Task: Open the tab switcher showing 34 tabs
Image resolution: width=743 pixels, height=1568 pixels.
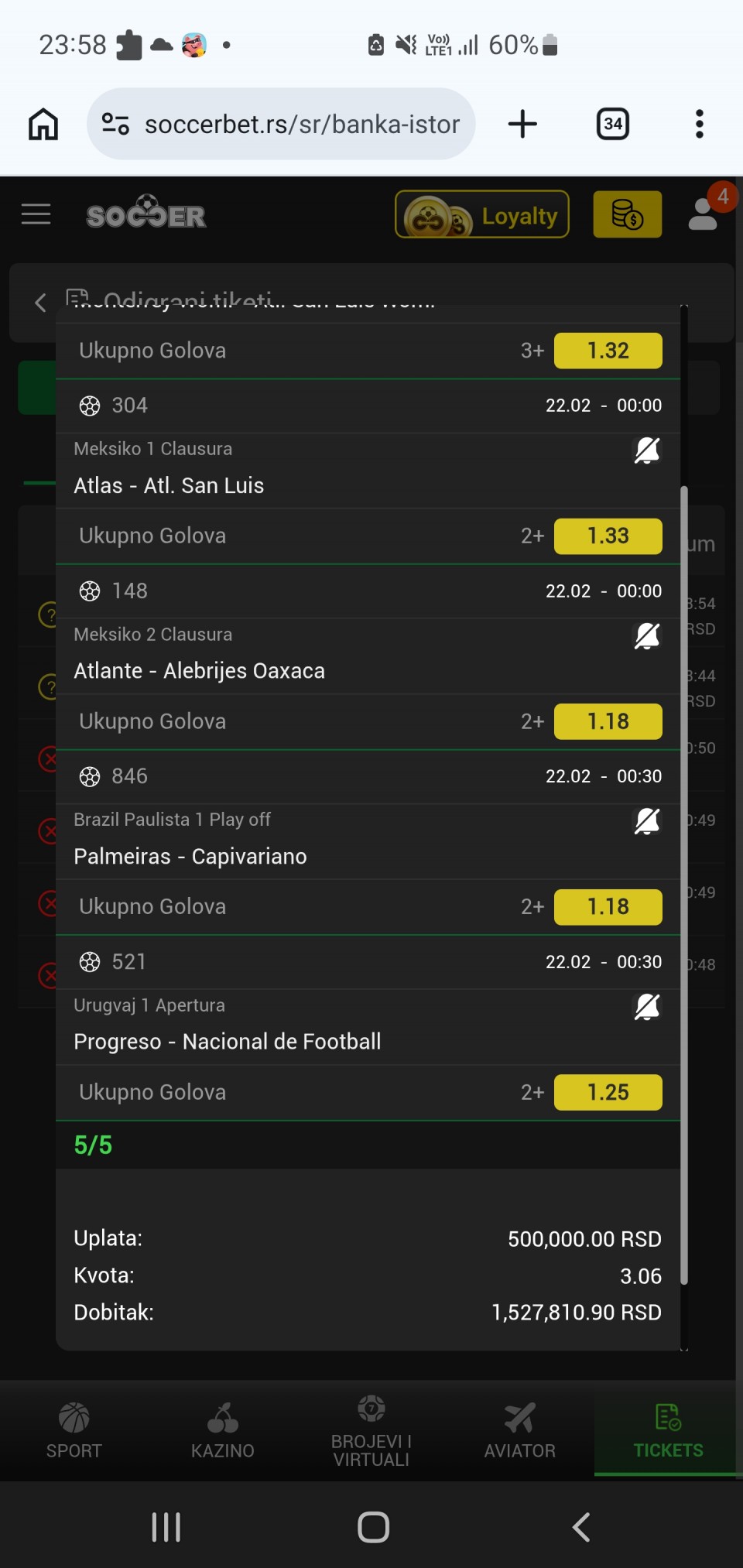Action: pos(612,124)
